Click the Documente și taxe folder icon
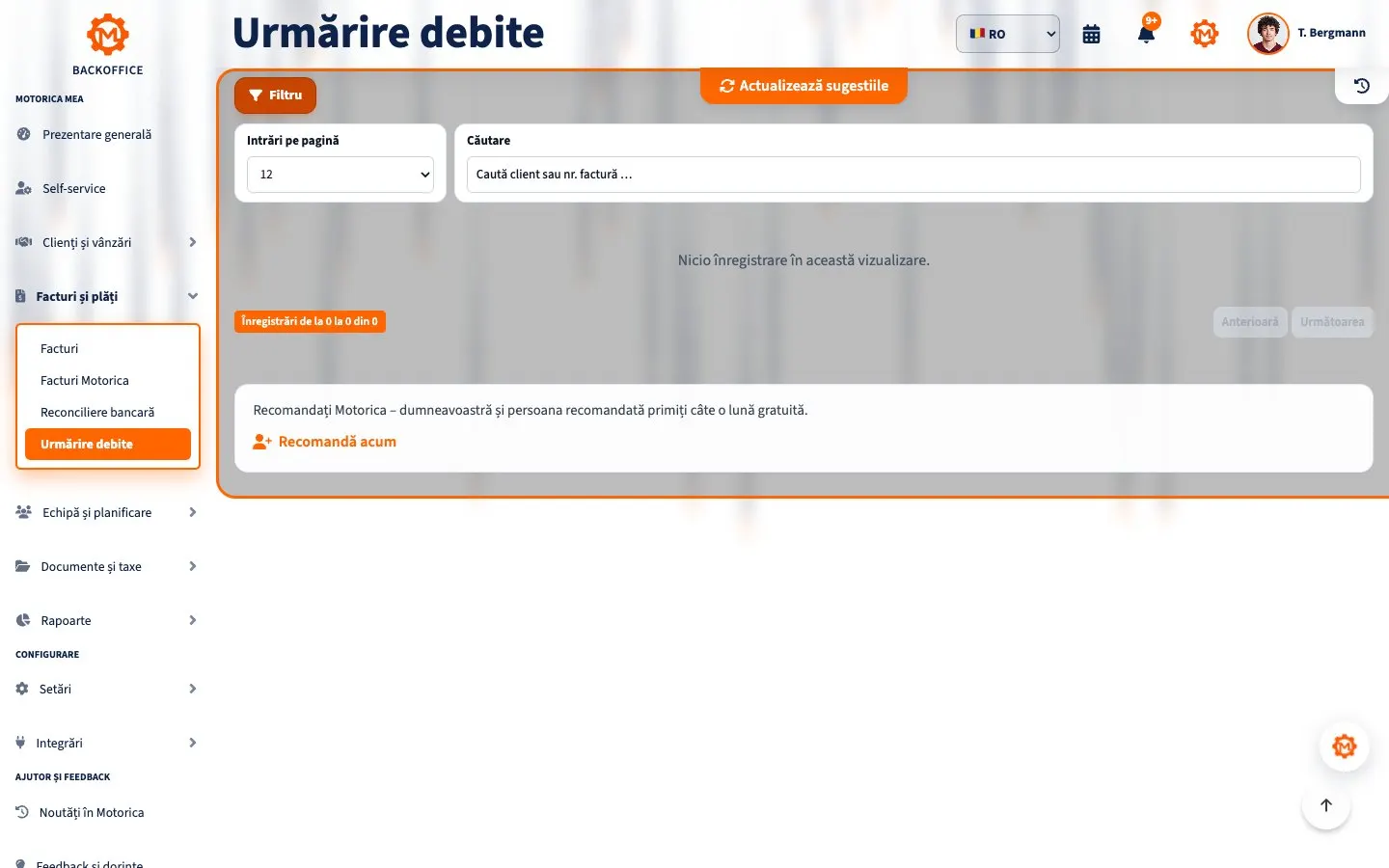The height and width of the screenshot is (868, 1389). click(x=22, y=567)
